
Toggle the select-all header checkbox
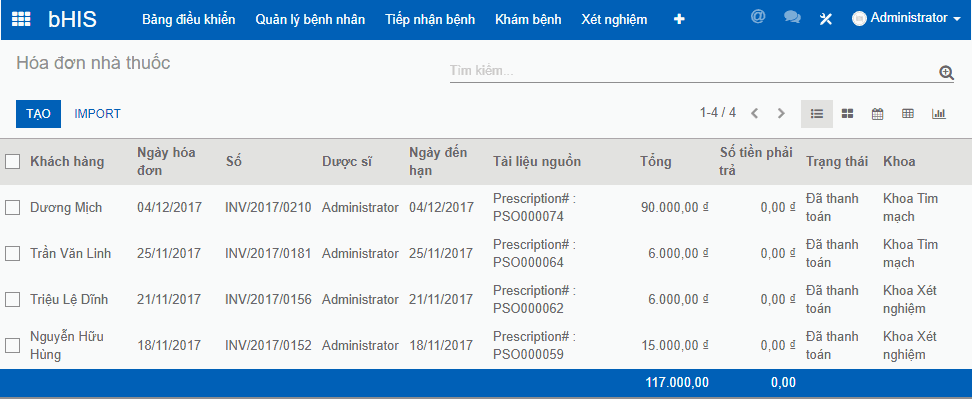click(x=12, y=162)
